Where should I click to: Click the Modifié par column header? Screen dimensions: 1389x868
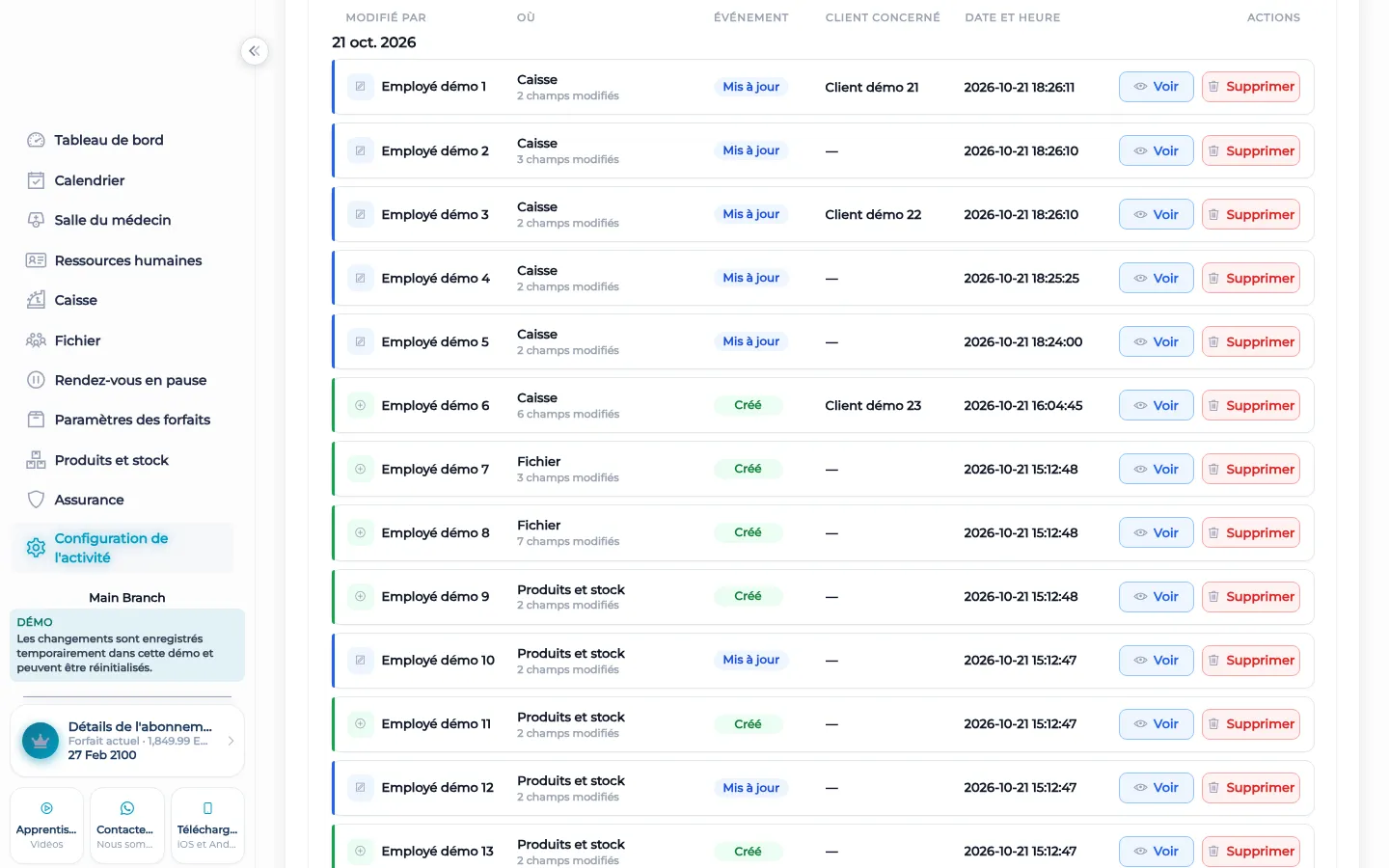[x=386, y=17]
